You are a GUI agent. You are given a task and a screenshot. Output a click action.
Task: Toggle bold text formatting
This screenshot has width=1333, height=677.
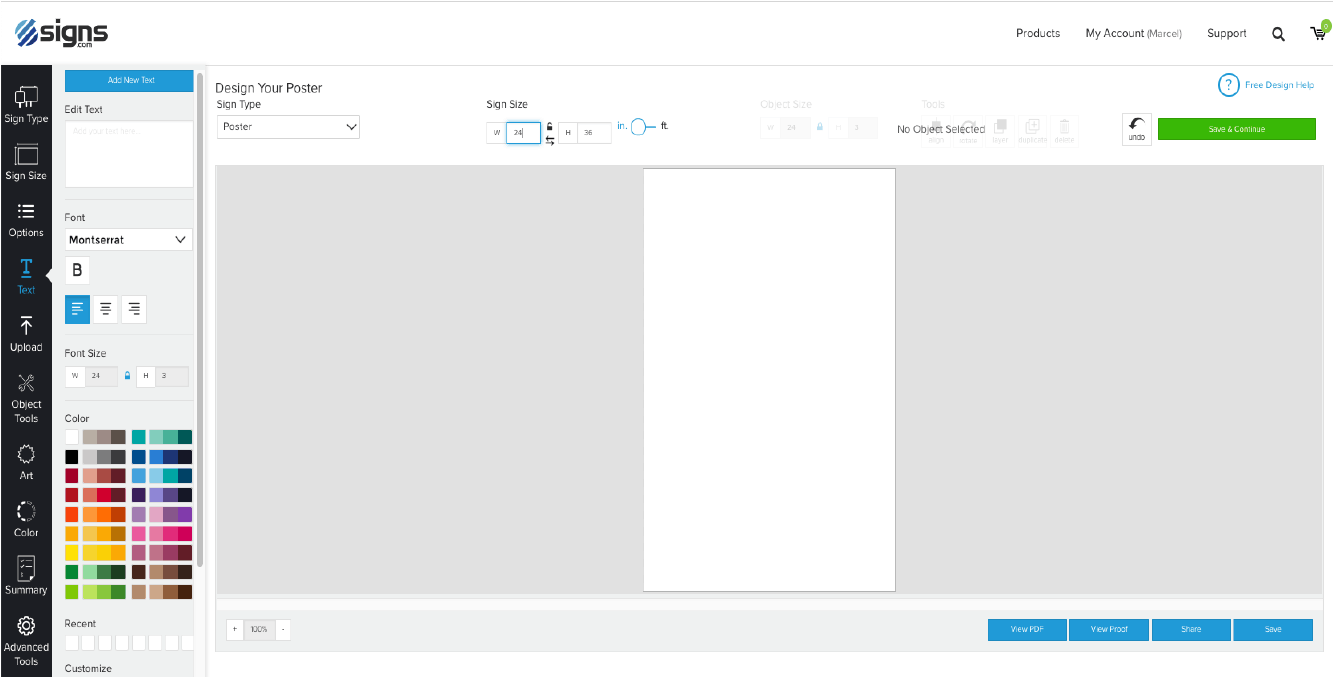click(77, 270)
